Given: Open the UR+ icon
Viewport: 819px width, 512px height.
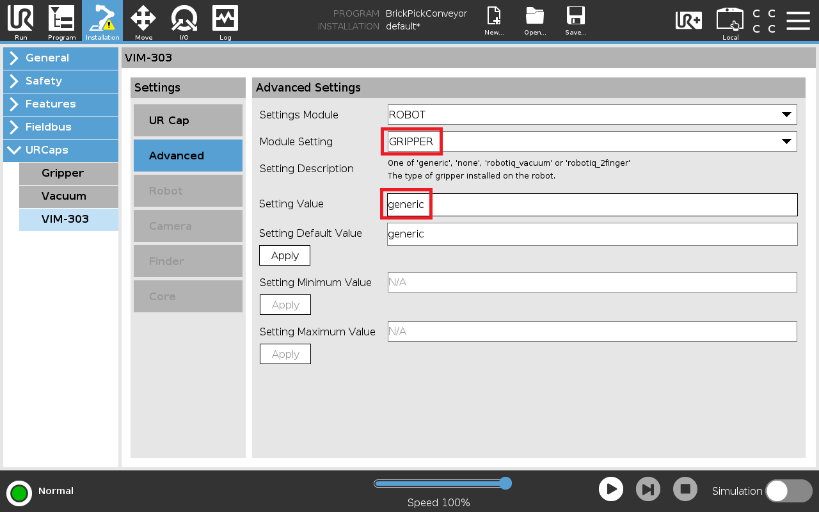Looking at the screenshot, I should (688, 20).
